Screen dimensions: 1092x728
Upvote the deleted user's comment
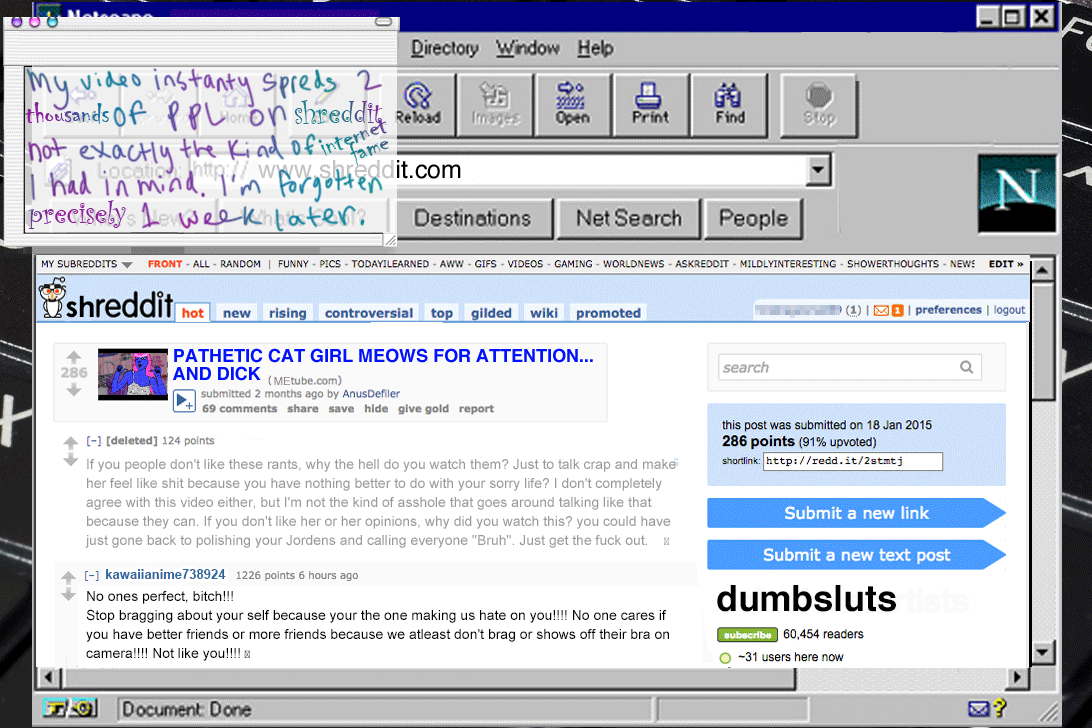point(70,443)
